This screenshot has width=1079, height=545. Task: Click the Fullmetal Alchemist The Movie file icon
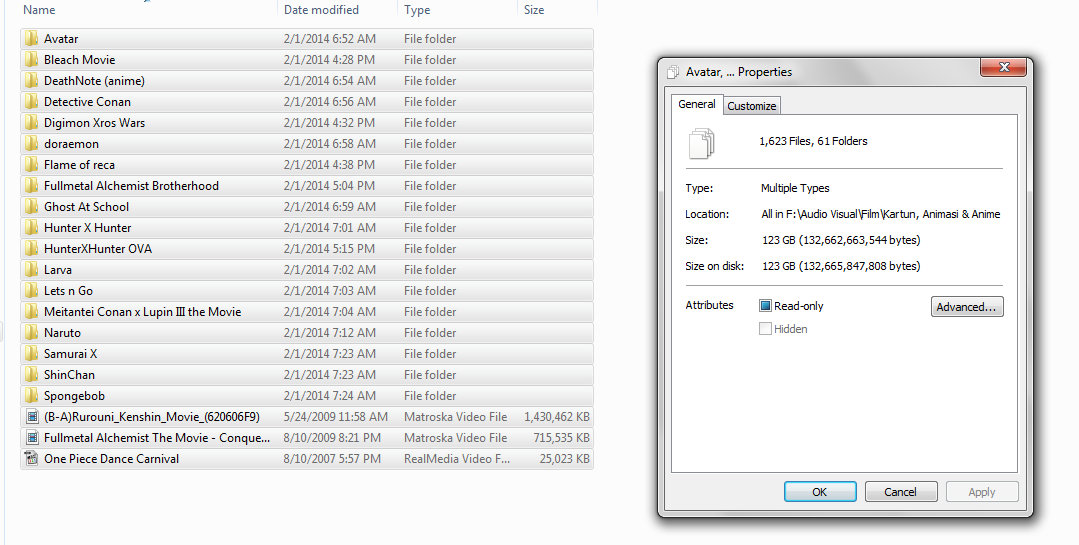31,438
